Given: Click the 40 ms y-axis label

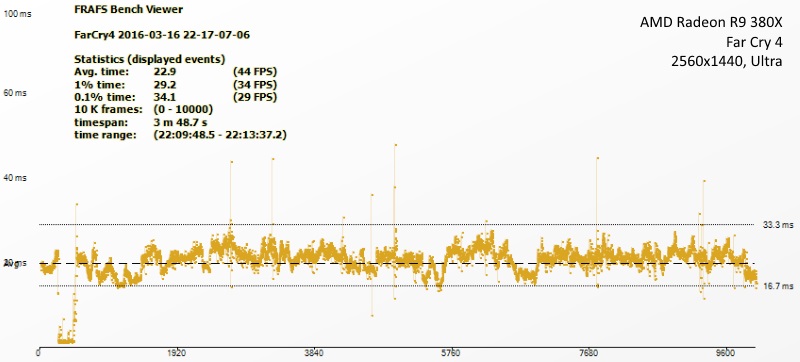Looking at the screenshot, I should (x=16, y=178).
